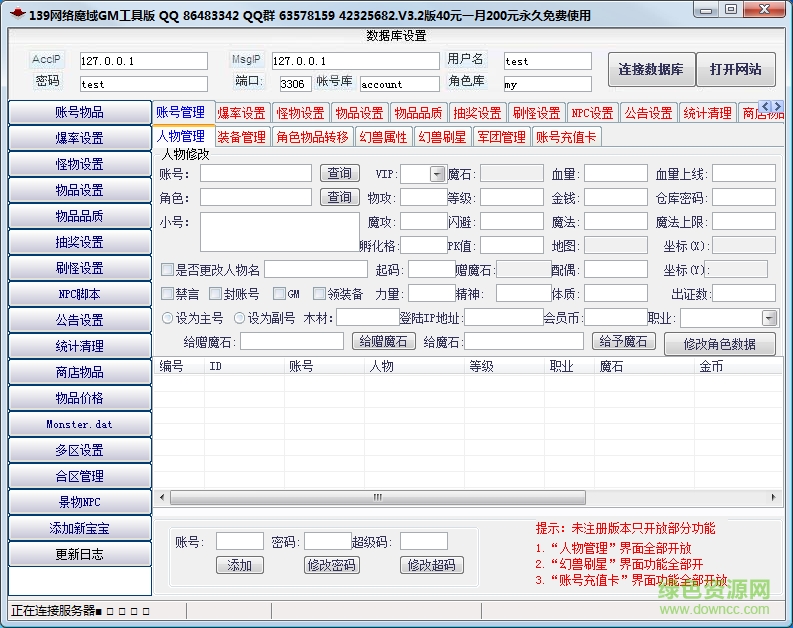The height and width of the screenshot is (628, 793).
Task: Switch to the 物品设置 top tab
Action: (x=360, y=113)
